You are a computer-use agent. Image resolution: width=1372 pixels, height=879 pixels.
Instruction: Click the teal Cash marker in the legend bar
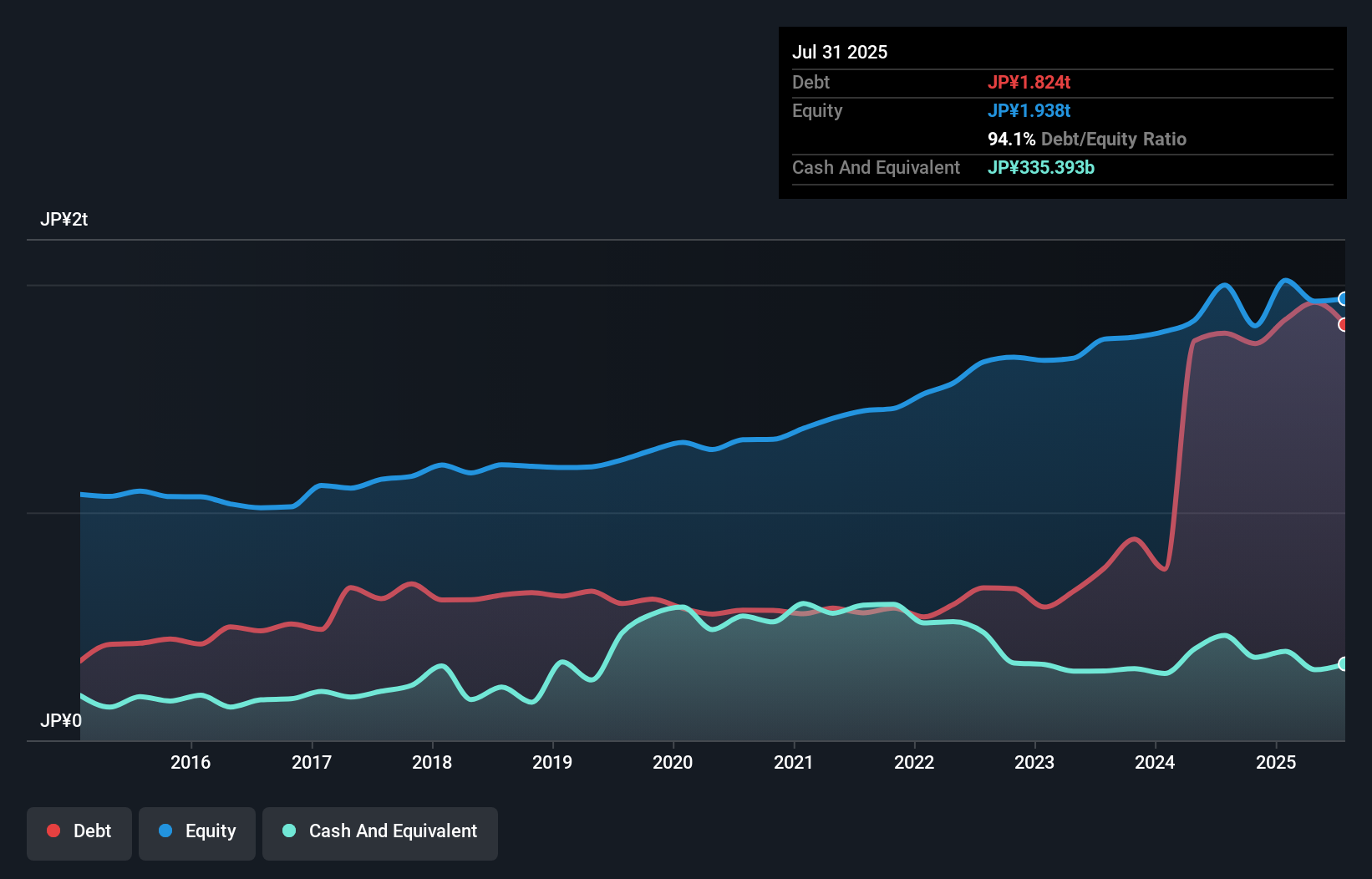tap(288, 831)
